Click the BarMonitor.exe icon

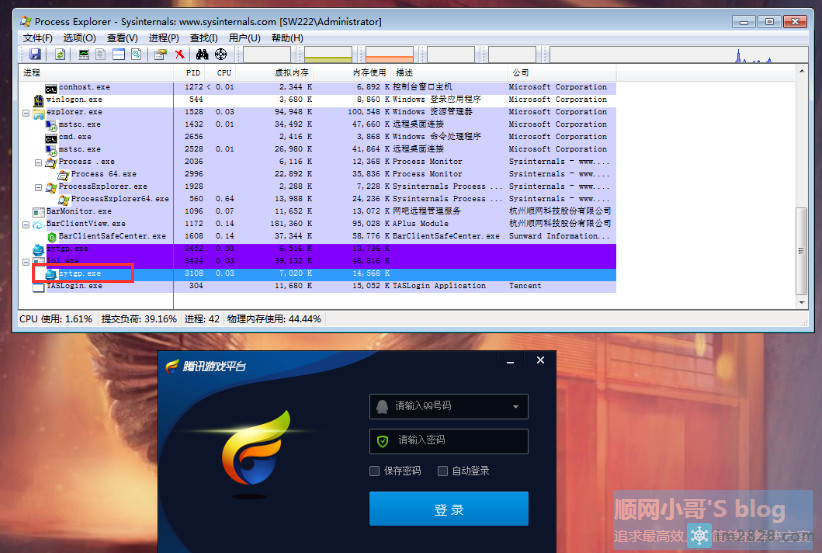[x=38, y=212]
